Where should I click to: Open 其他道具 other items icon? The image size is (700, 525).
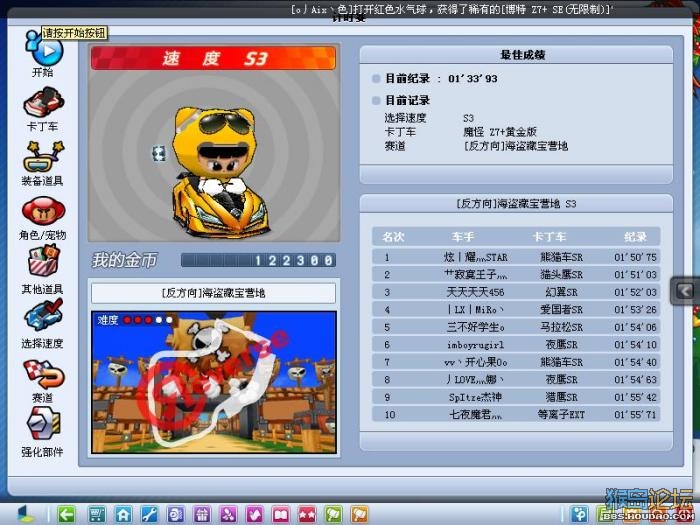tap(43, 262)
